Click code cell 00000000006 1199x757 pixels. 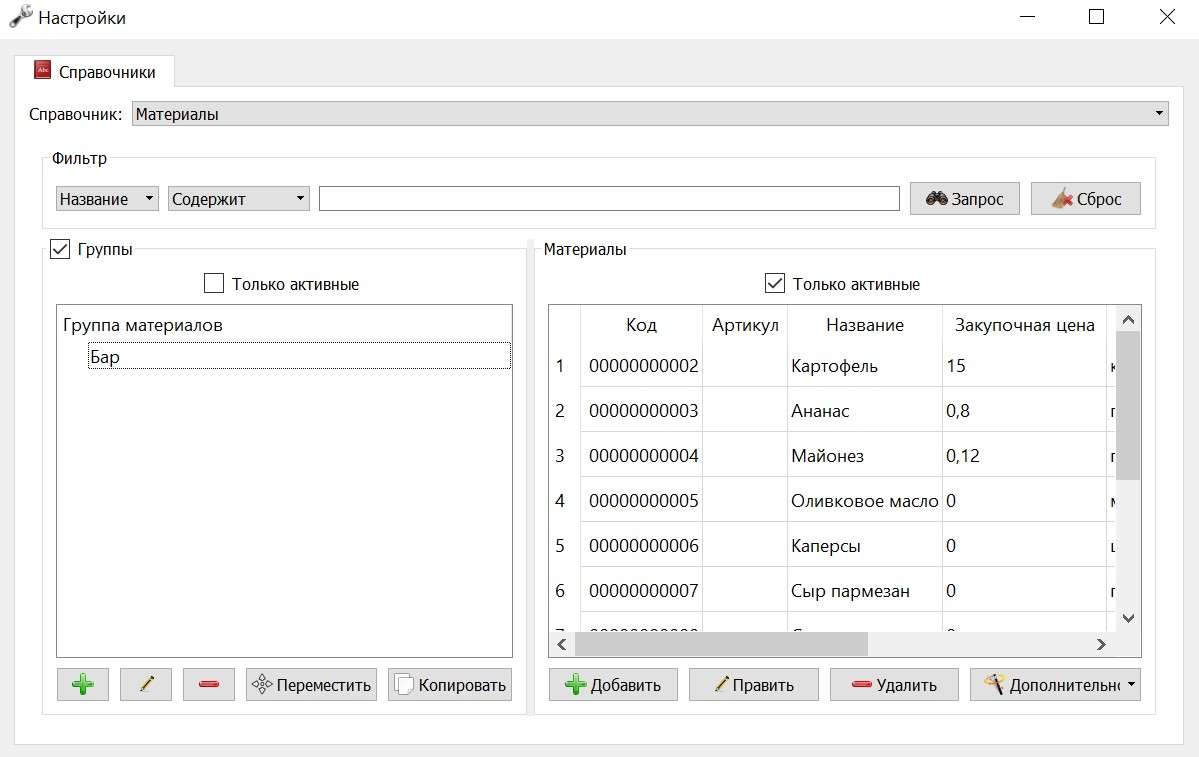(x=642, y=546)
